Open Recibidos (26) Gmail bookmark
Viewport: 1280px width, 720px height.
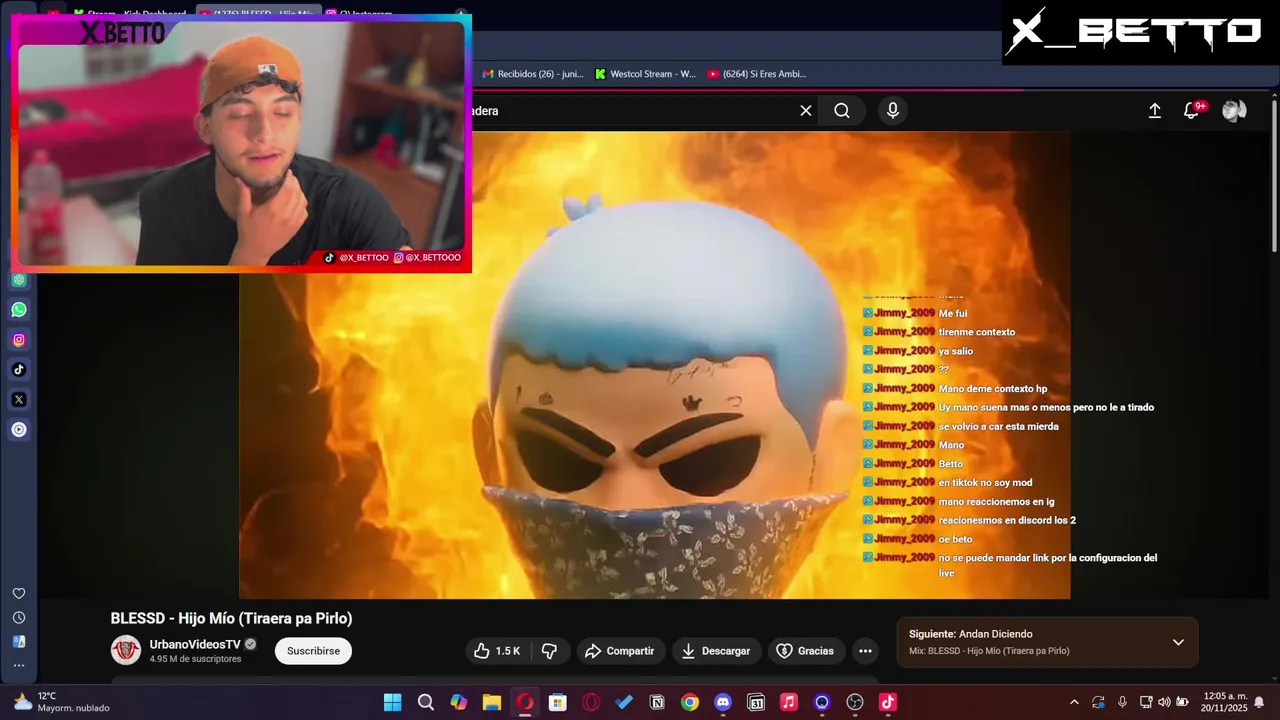532,74
